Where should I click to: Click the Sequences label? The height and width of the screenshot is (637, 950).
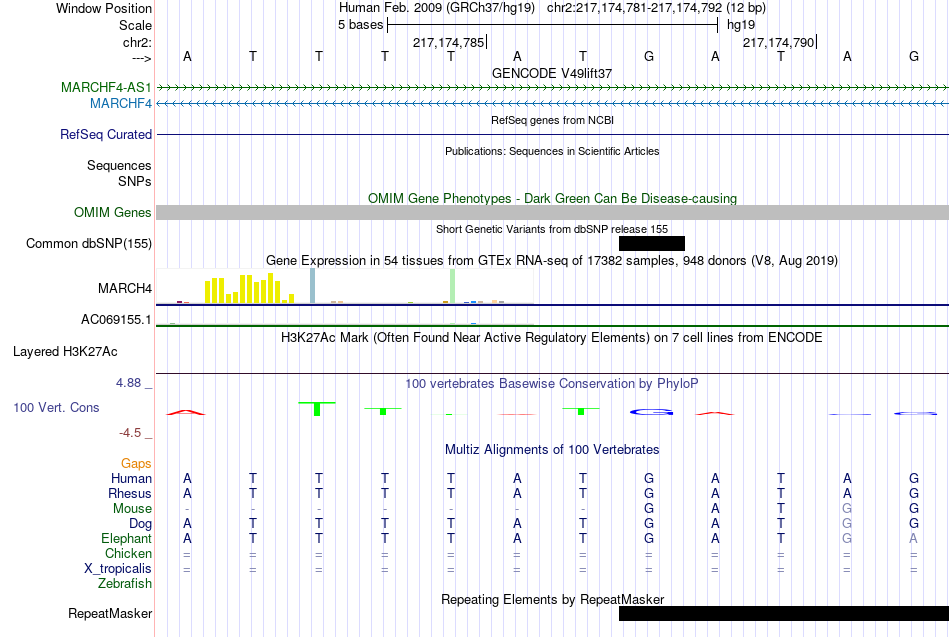pyautogui.click(x=119, y=165)
